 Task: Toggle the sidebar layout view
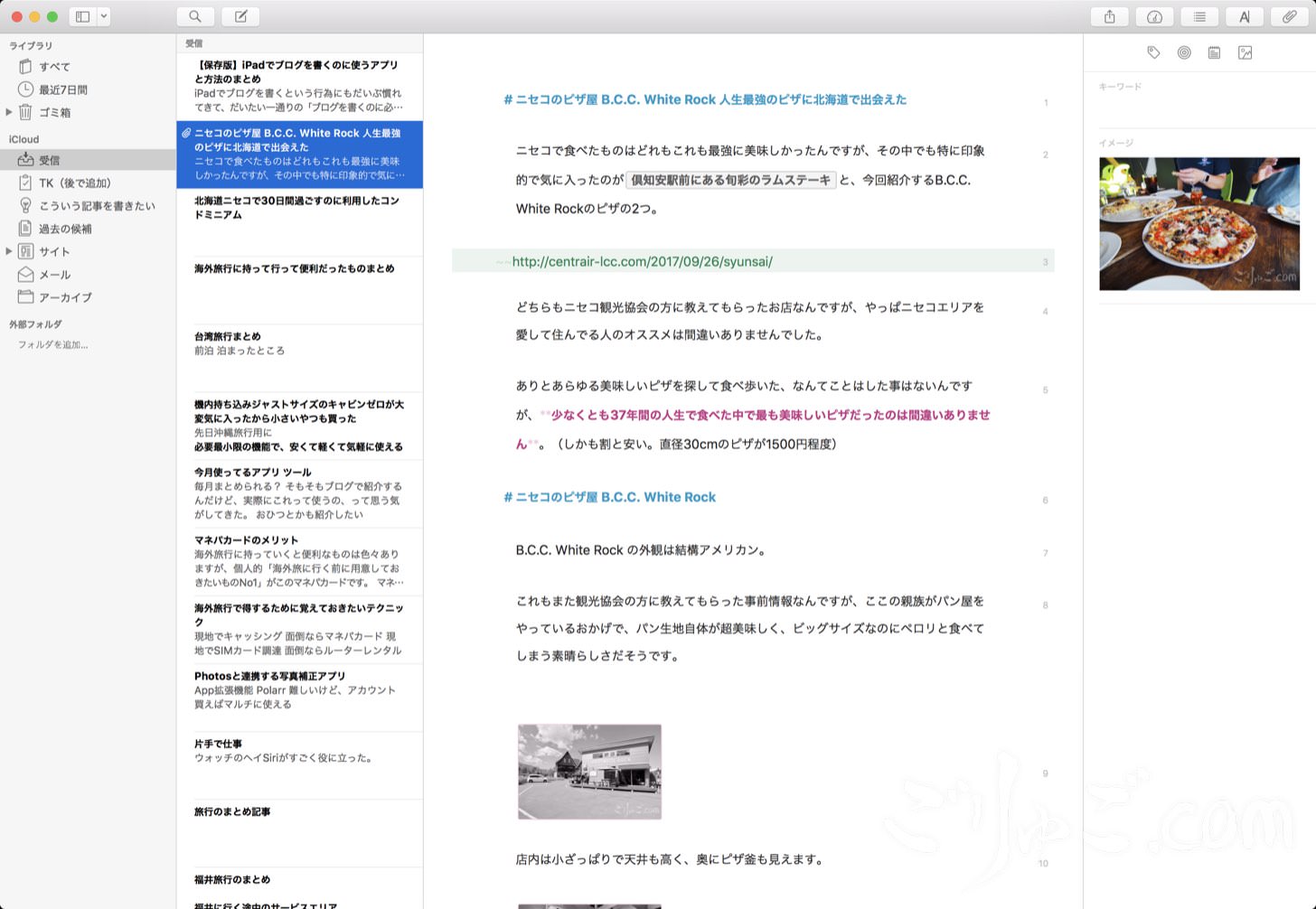(82, 15)
